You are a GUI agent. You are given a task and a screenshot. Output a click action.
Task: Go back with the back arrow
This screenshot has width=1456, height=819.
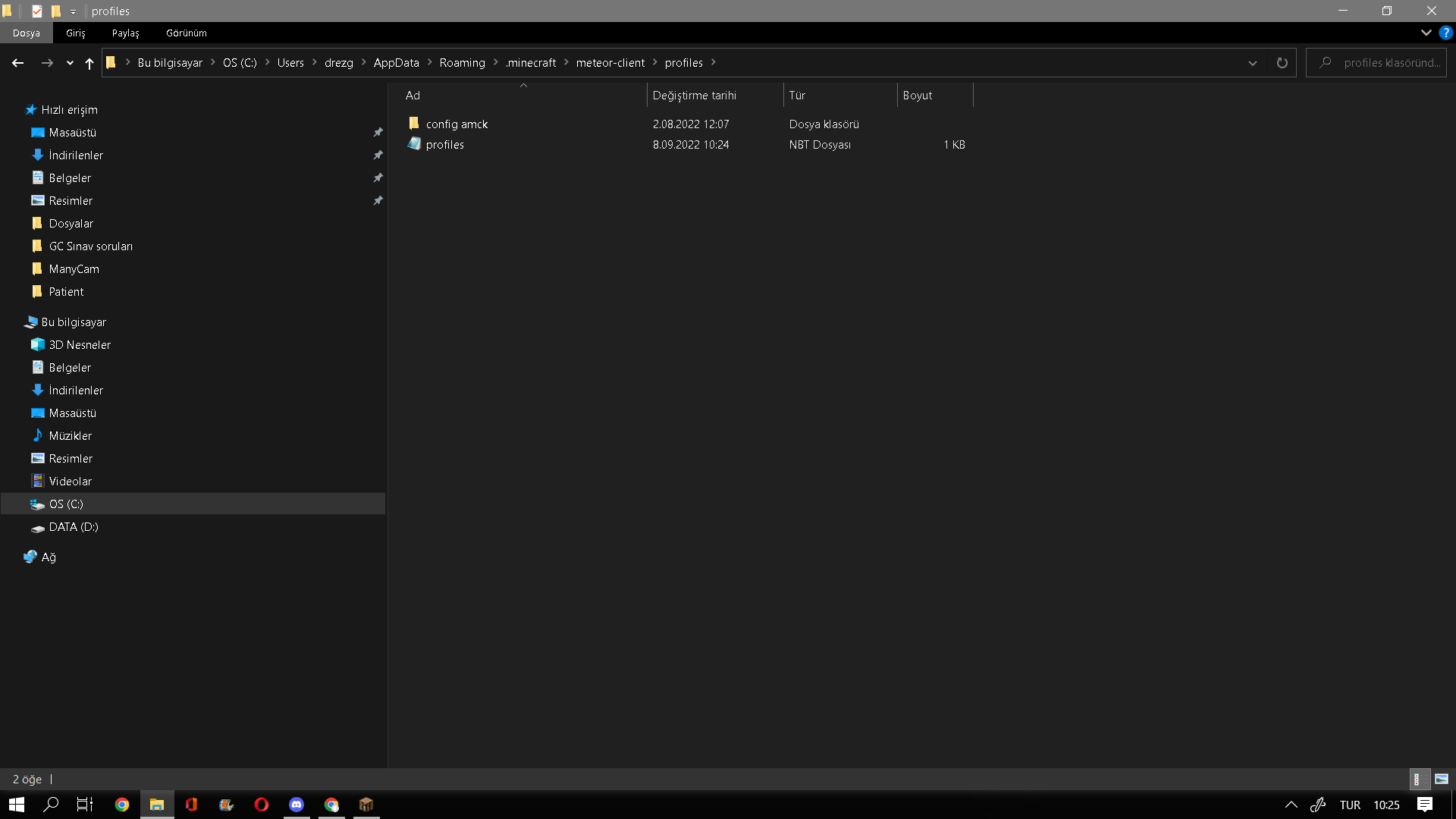(x=17, y=63)
